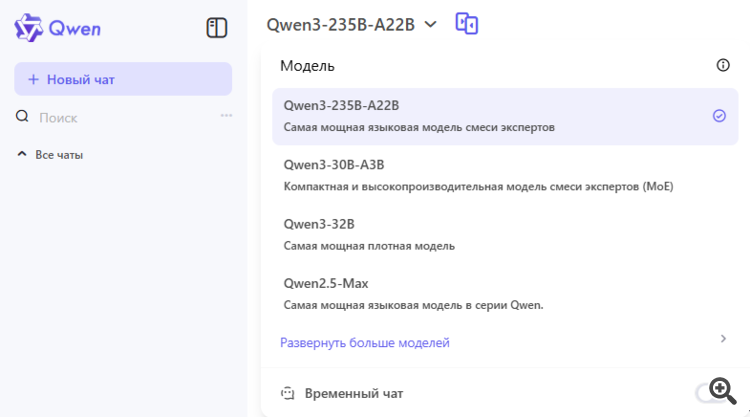Open the model info icon
Screen dimensions: 750x417
click(723, 65)
